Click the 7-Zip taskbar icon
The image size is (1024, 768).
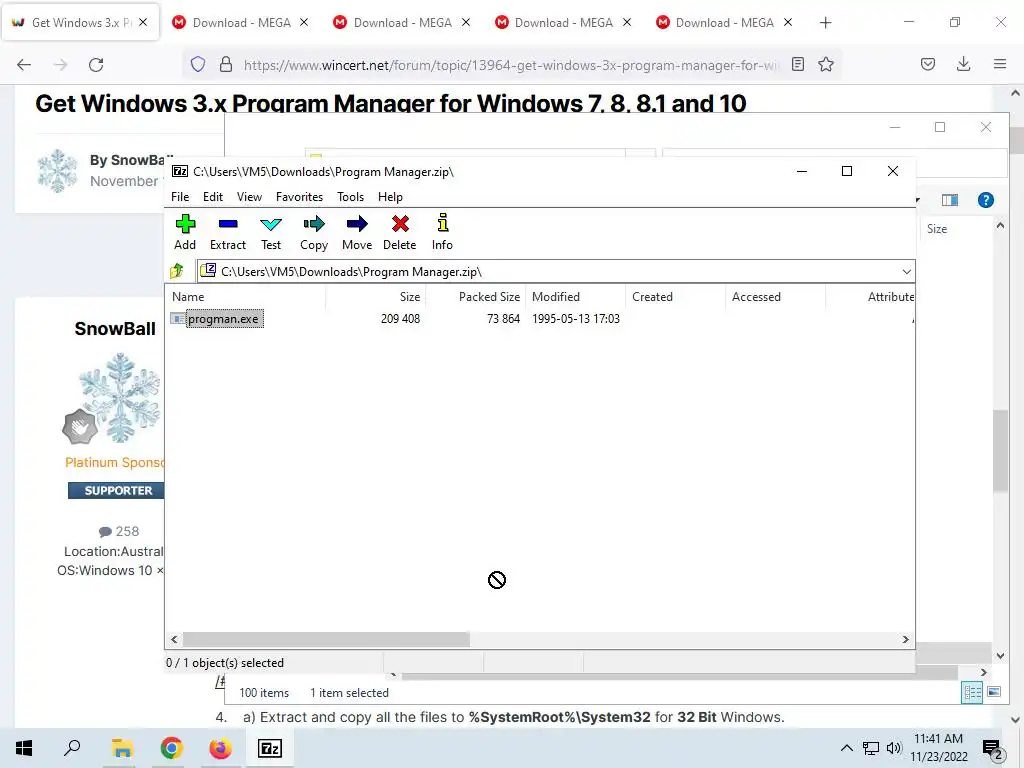click(270, 748)
